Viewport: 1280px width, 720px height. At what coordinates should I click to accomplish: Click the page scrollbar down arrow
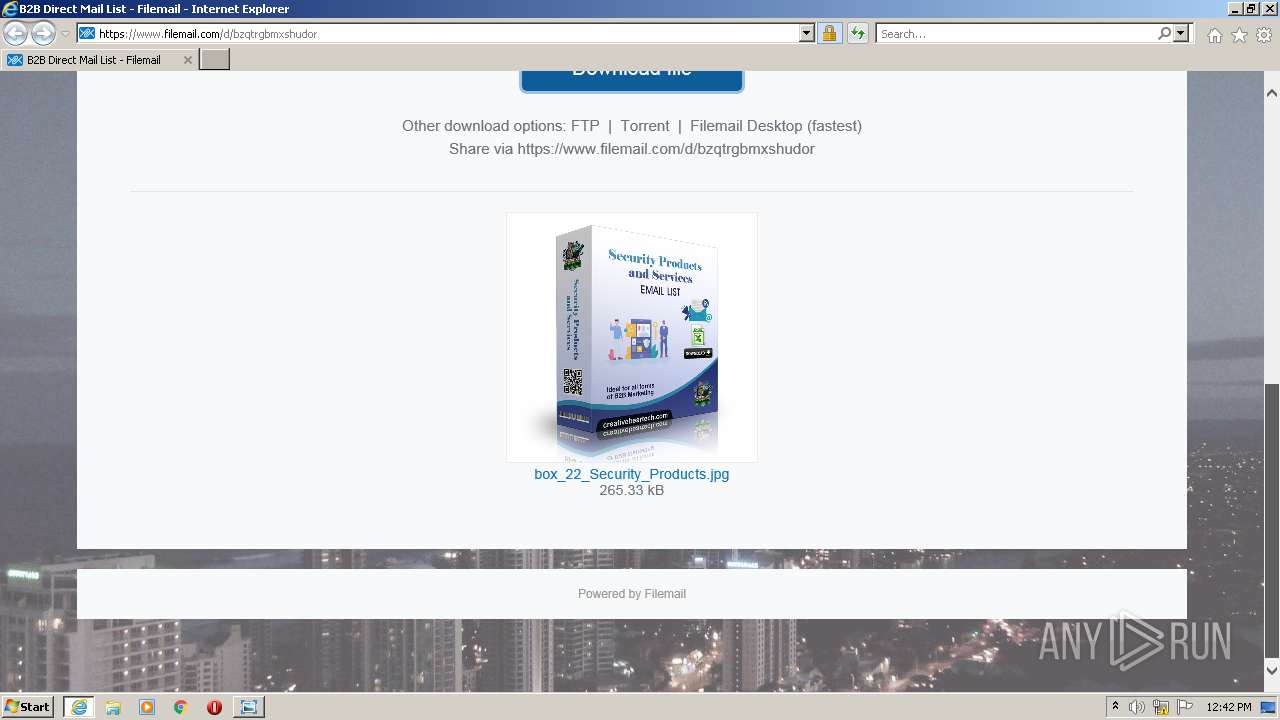pos(1272,671)
